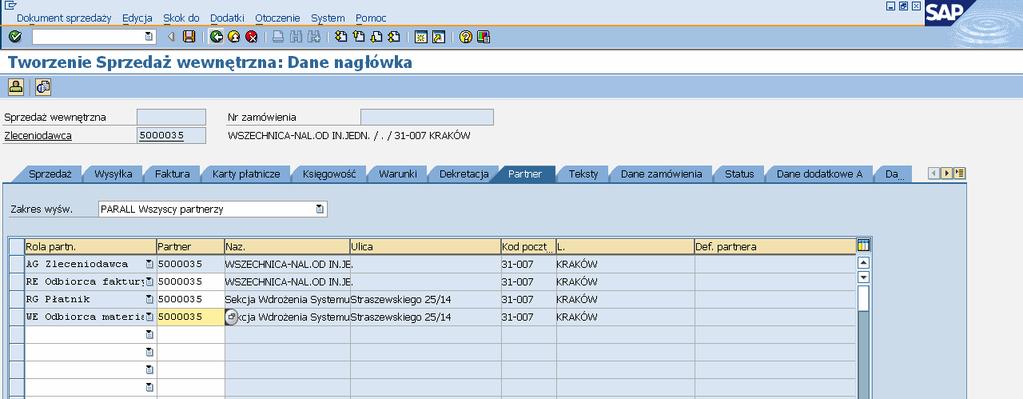
Task: Open the tab list icon right of tab arrows
Action: pos(959,173)
